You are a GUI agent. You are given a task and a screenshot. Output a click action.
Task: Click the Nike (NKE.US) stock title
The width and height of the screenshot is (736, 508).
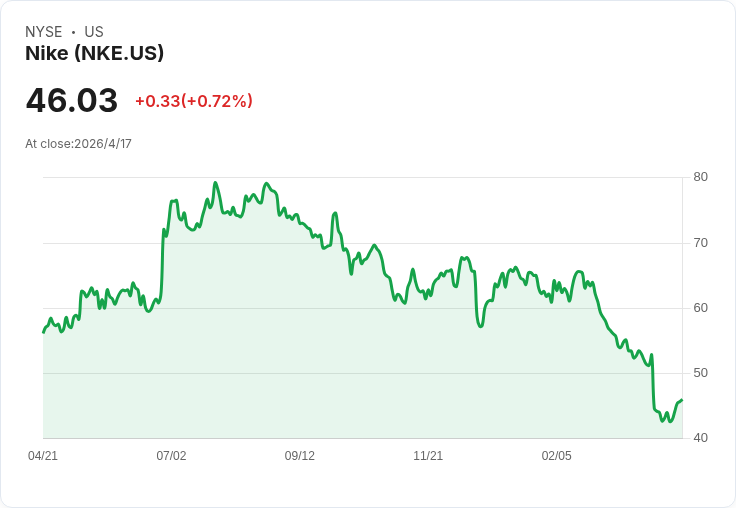point(94,54)
